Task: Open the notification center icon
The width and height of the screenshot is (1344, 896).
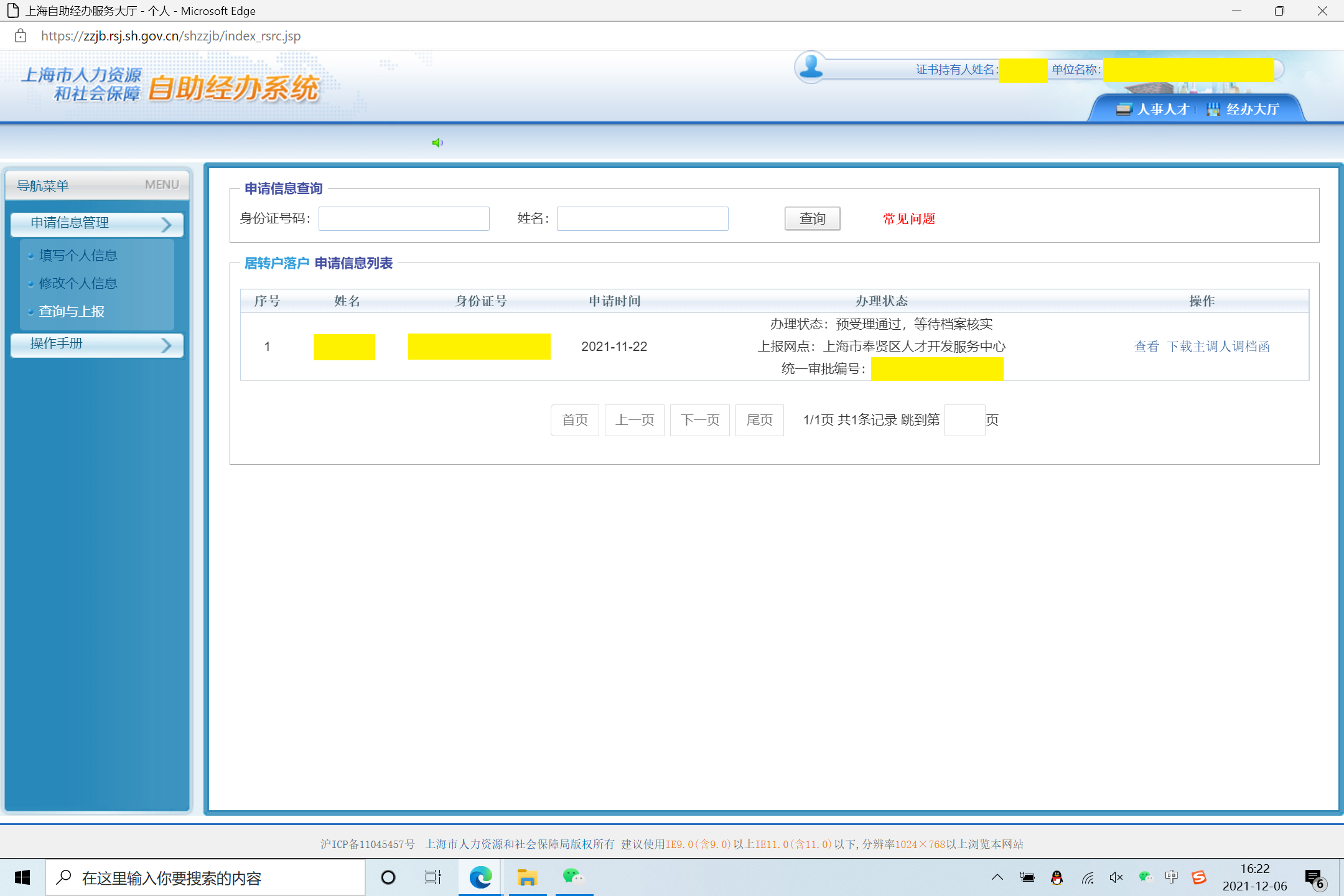Action: coord(1315,879)
